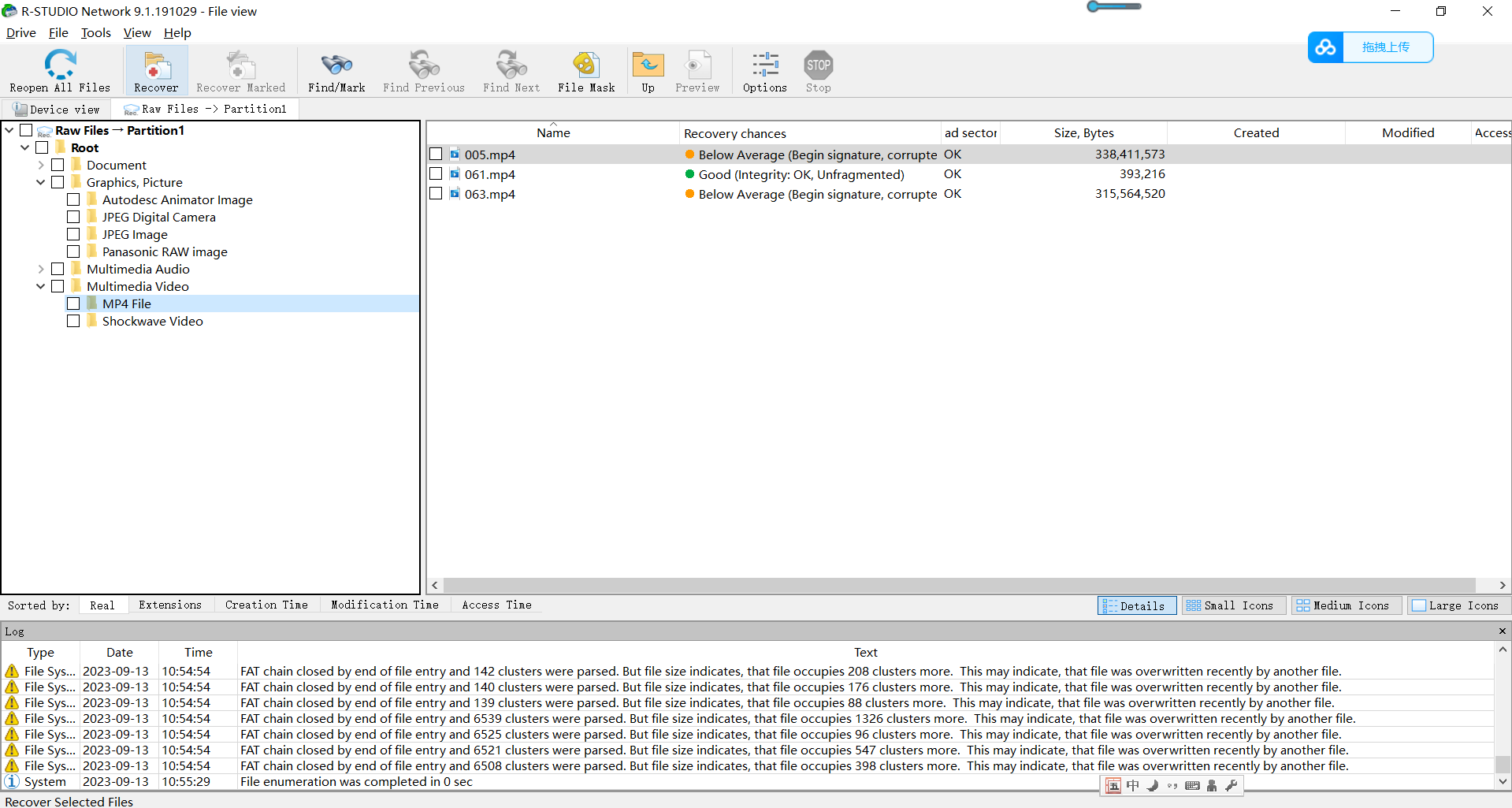The image size is (1512, 808).
Task: Expand the Document tree node
Action: 41,165
